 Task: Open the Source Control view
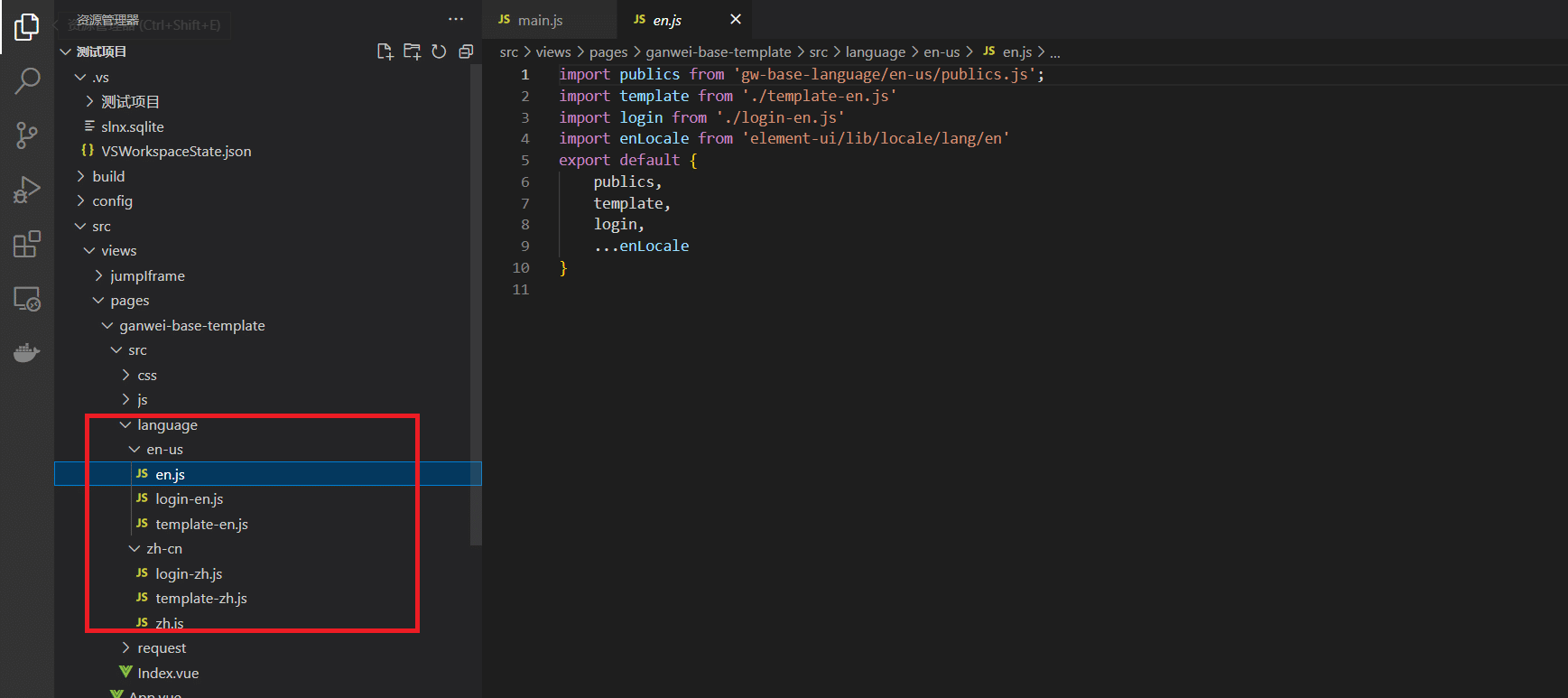coord(27,135)
